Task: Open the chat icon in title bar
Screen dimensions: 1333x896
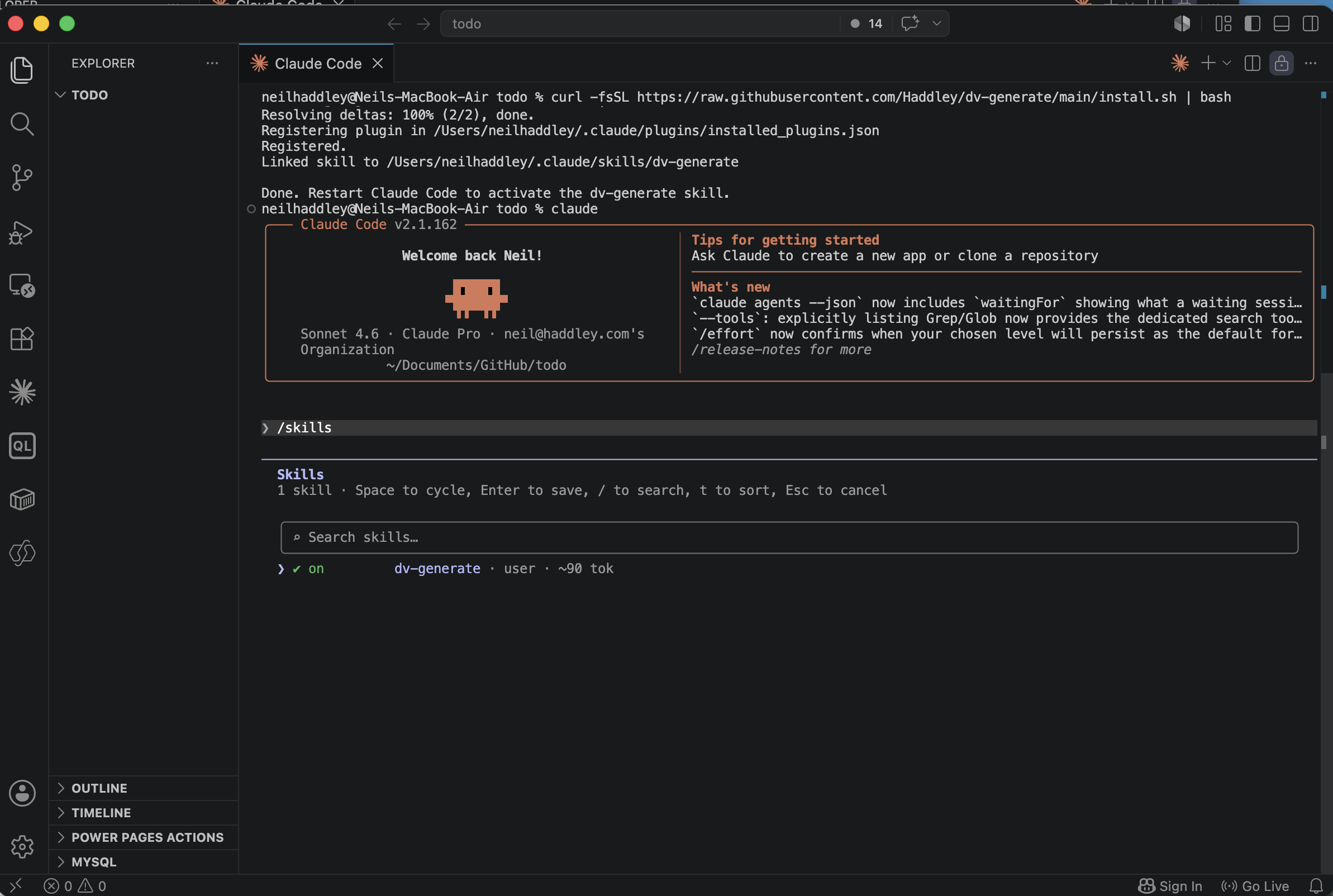Action: pyautogui.click(x=910, y=23)
